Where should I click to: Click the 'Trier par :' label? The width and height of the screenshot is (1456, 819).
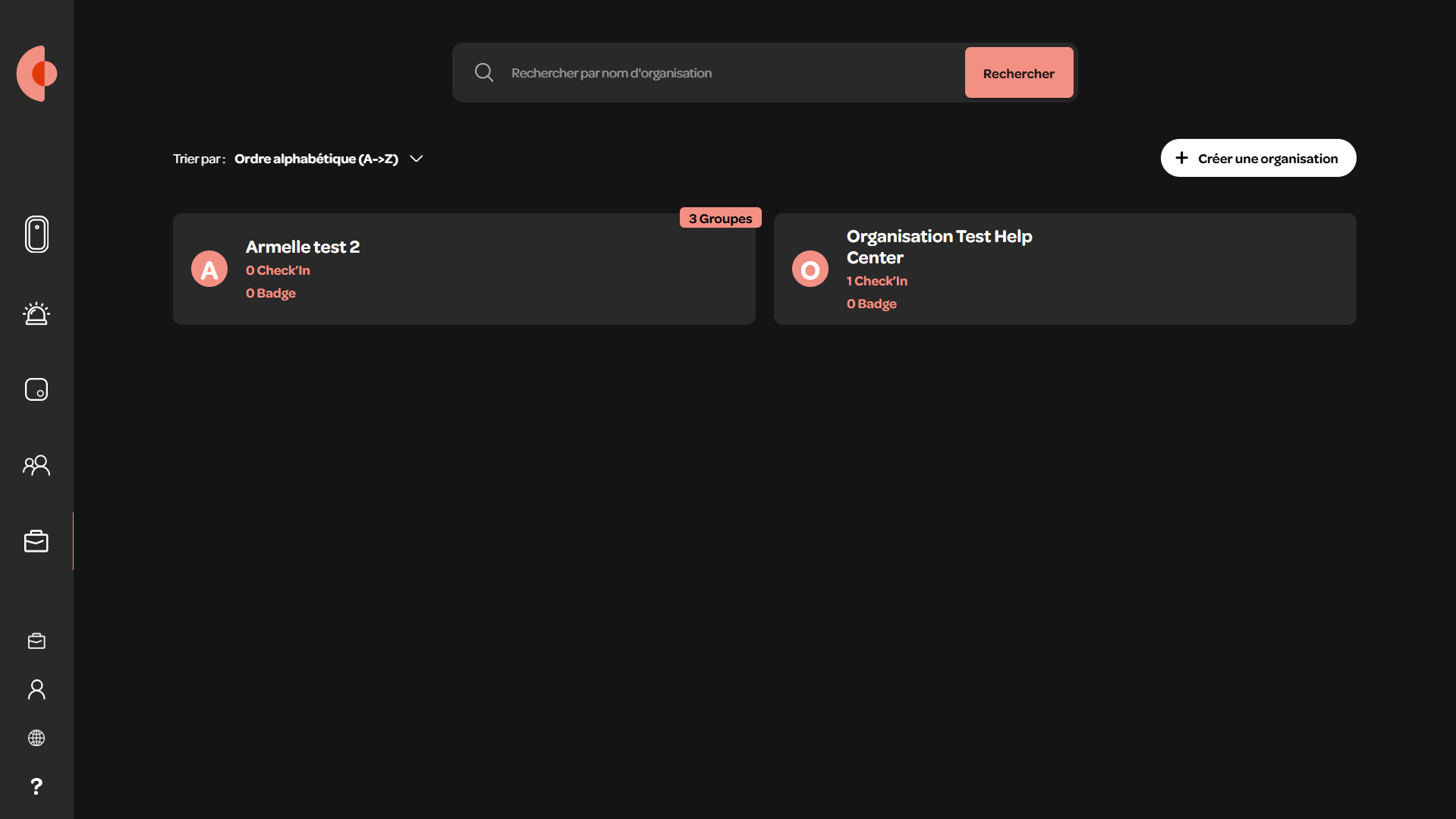tap(199, 159)
